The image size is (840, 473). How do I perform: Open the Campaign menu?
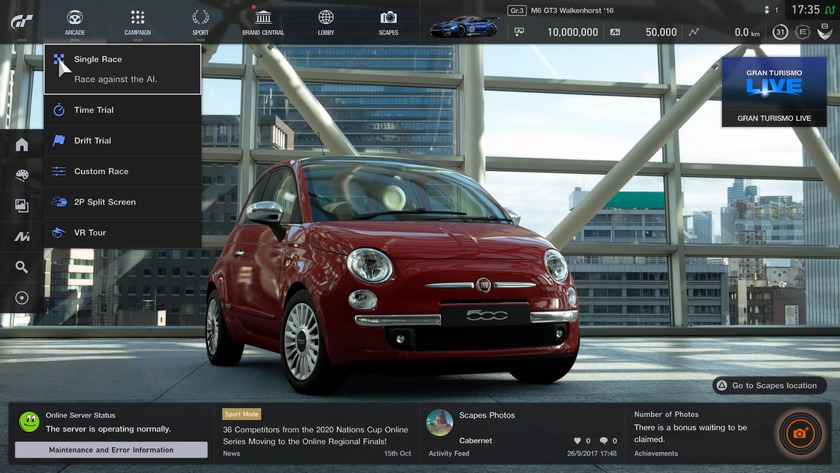click(138, 22)
